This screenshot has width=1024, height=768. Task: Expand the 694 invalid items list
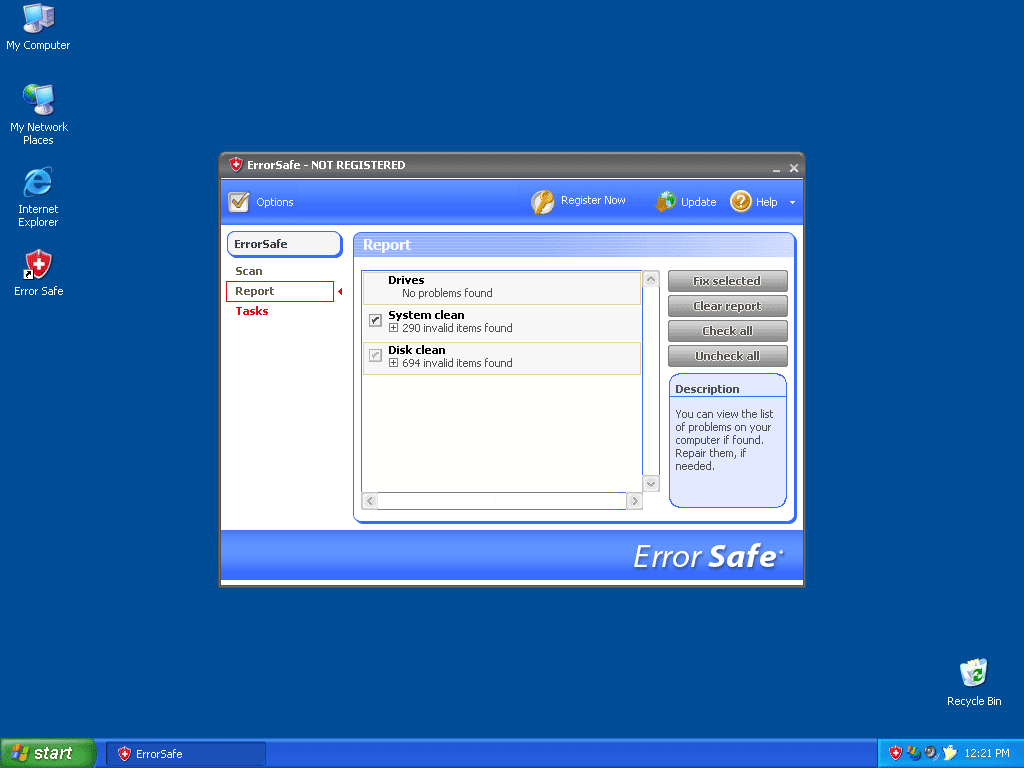click(394, 363)
